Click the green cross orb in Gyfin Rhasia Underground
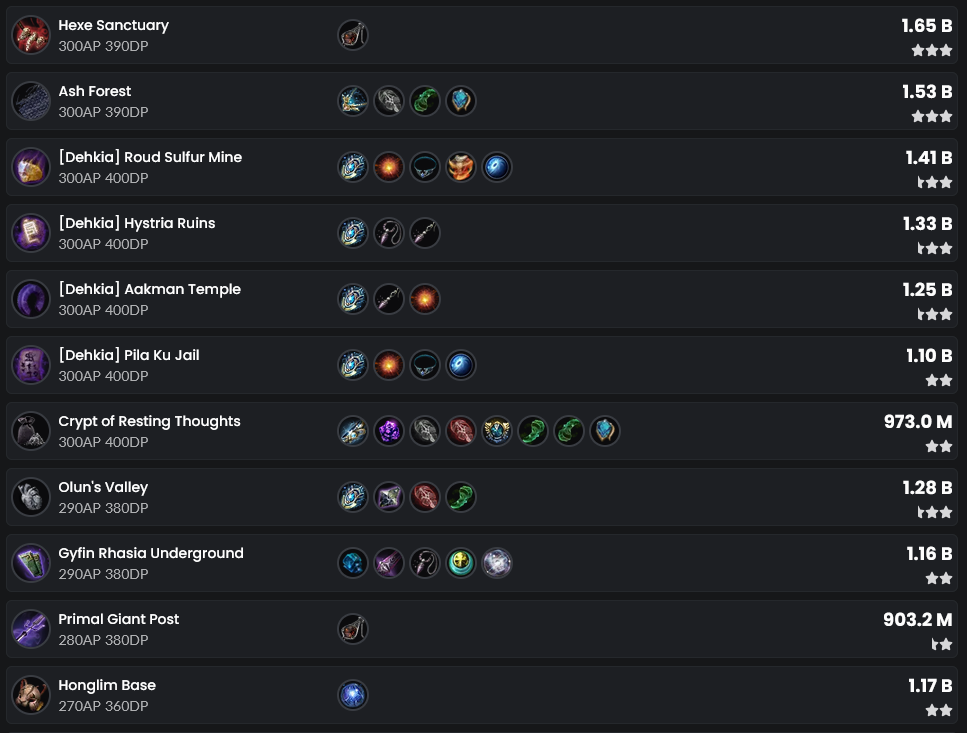 [461, 563]
